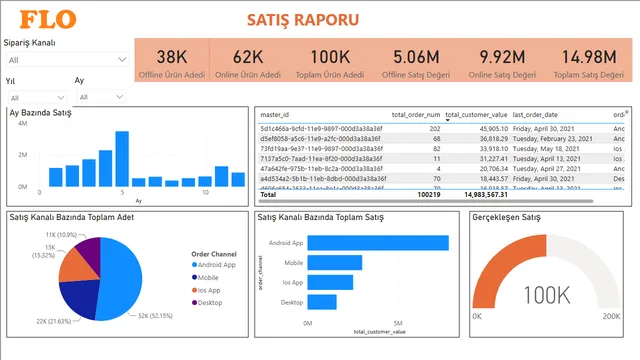Open the Sipariş Kanalı dropdown

tap(67, 60)
